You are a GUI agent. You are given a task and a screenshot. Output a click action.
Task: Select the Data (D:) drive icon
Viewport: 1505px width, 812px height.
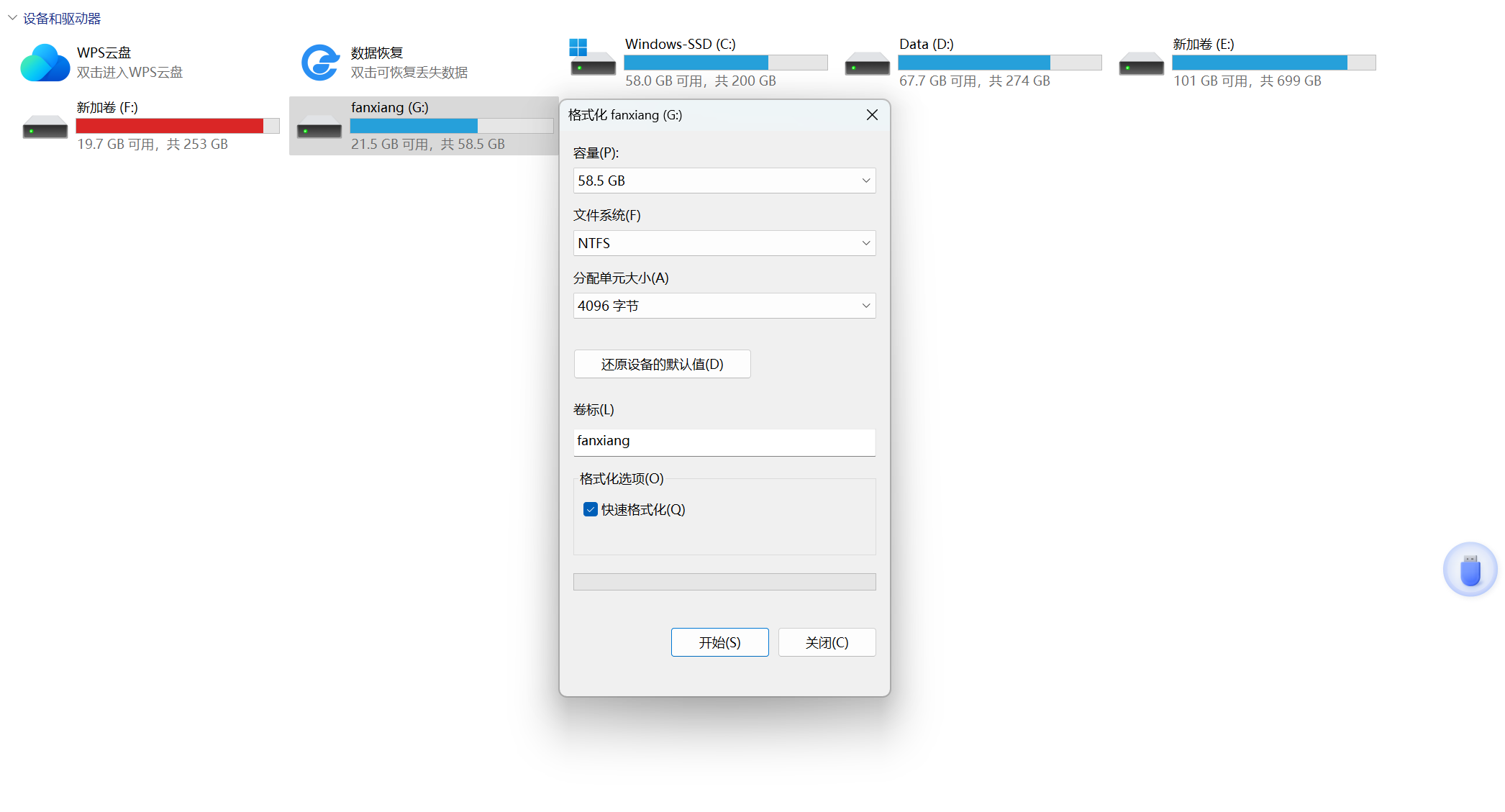[x=867, y=63]
